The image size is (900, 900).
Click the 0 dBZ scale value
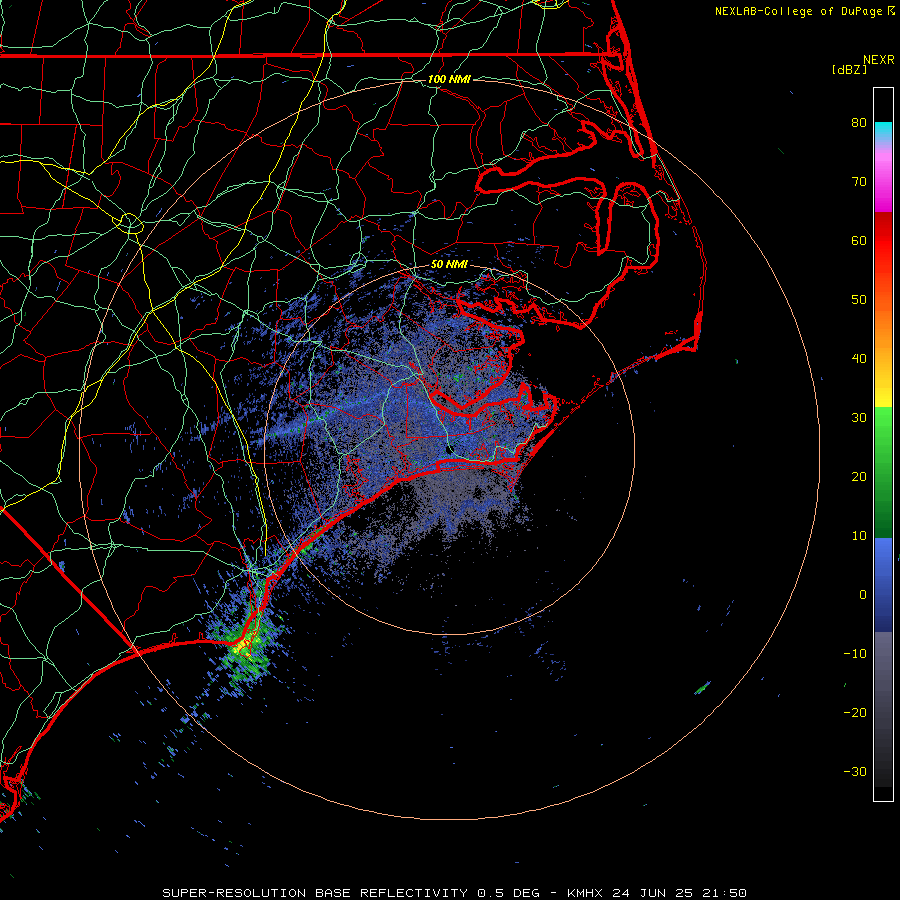click(863, 595)
